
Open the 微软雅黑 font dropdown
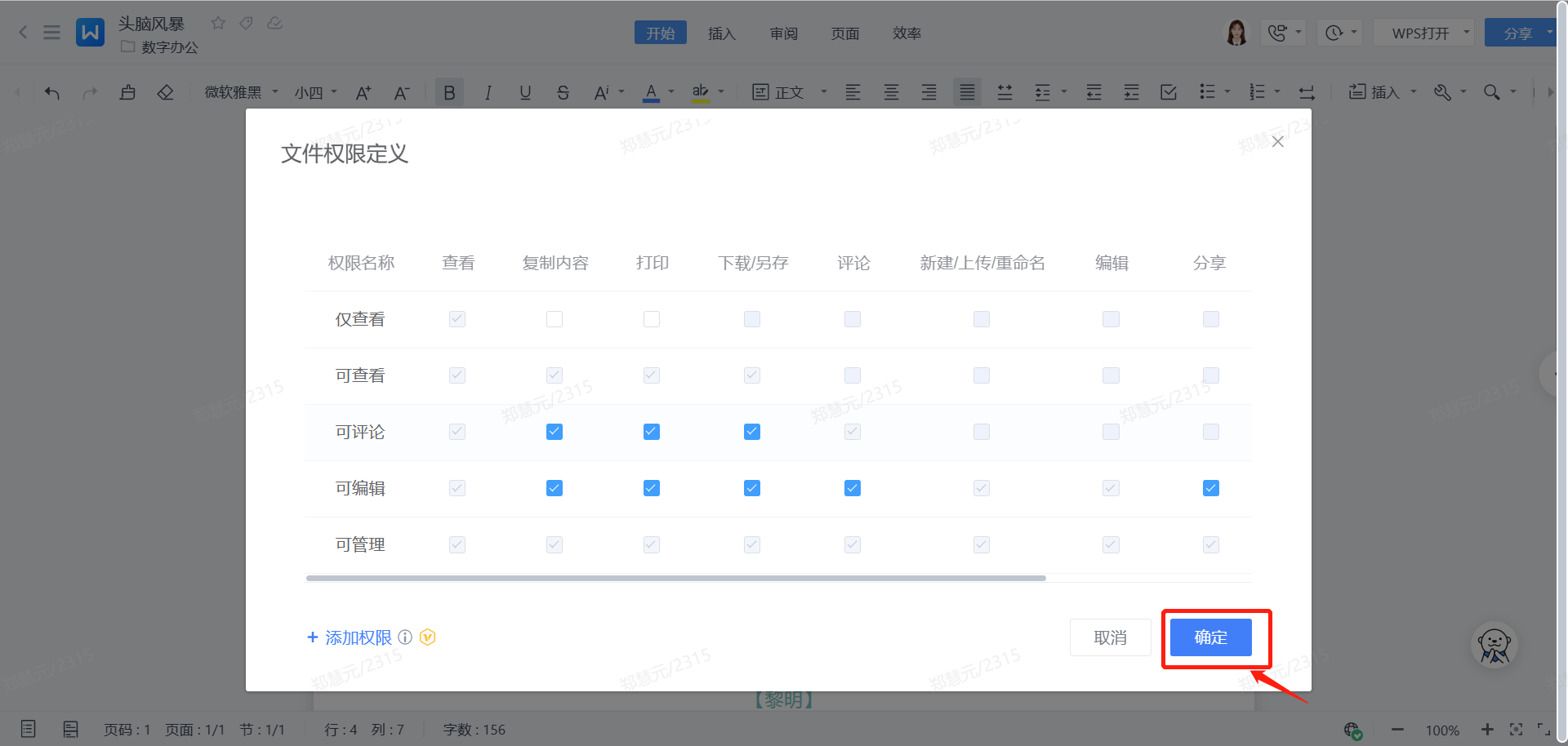[241, 92]
